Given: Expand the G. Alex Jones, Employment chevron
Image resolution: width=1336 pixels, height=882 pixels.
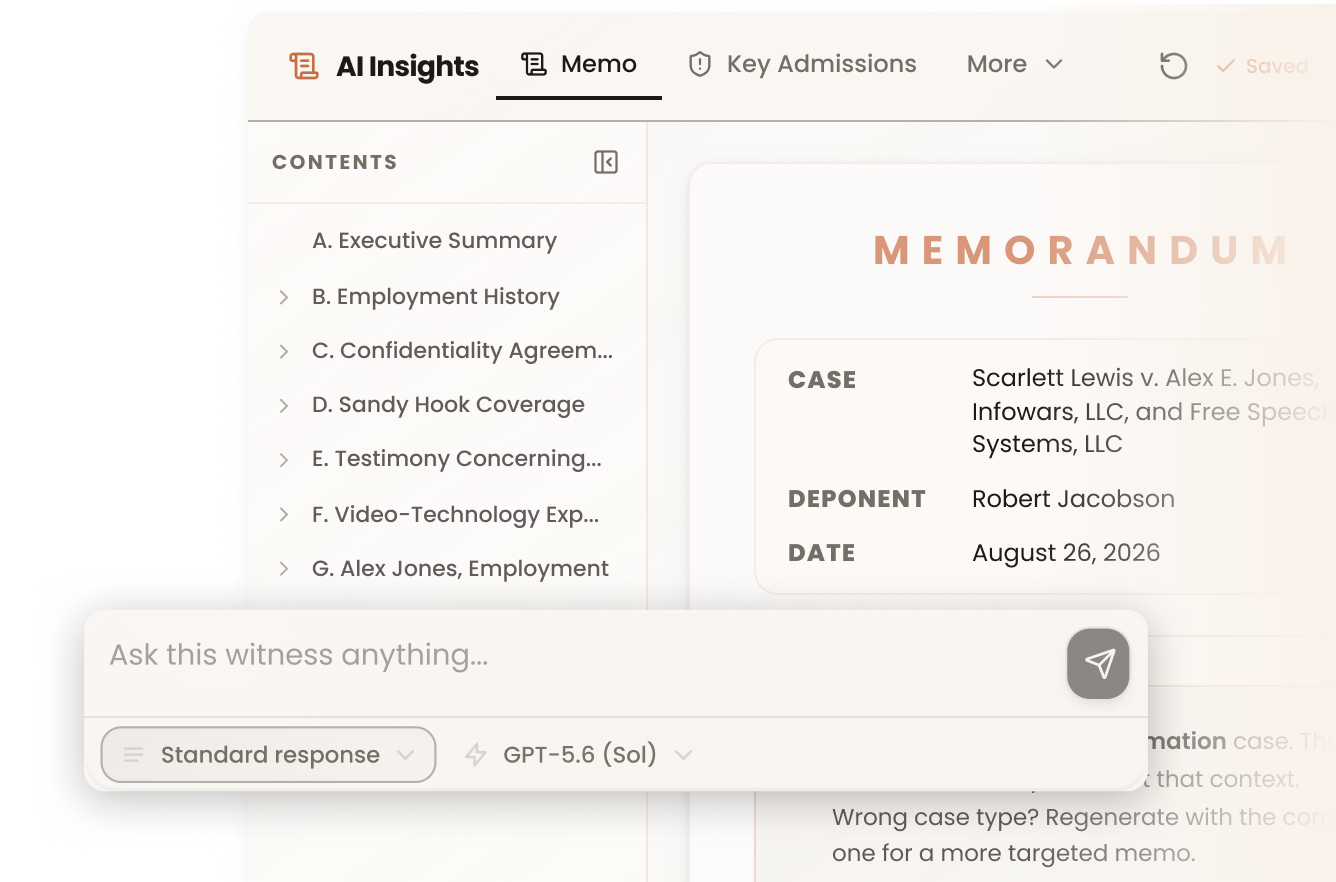Looking at the screenshot, I should pyautogui.click(x=284, y=568).
